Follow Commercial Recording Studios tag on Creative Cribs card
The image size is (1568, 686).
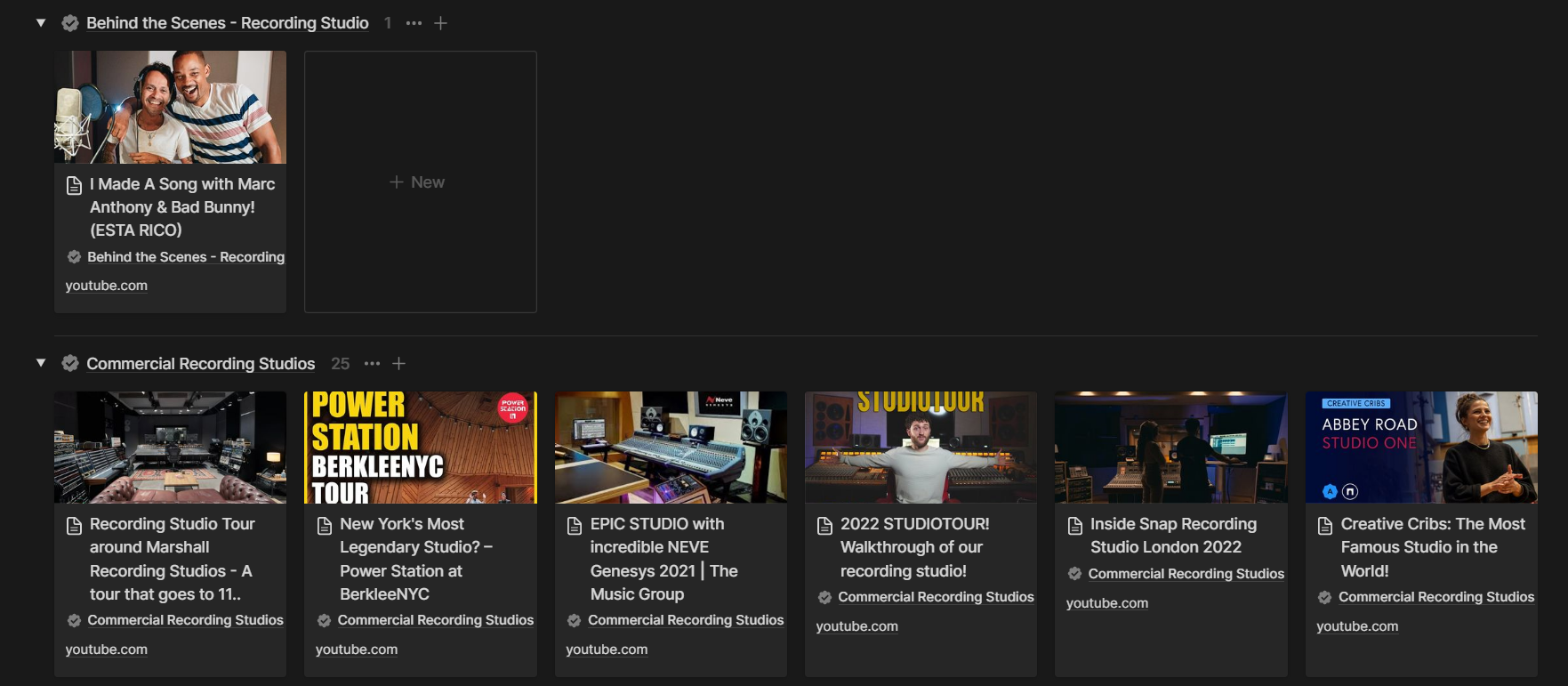coord(1436,597)
